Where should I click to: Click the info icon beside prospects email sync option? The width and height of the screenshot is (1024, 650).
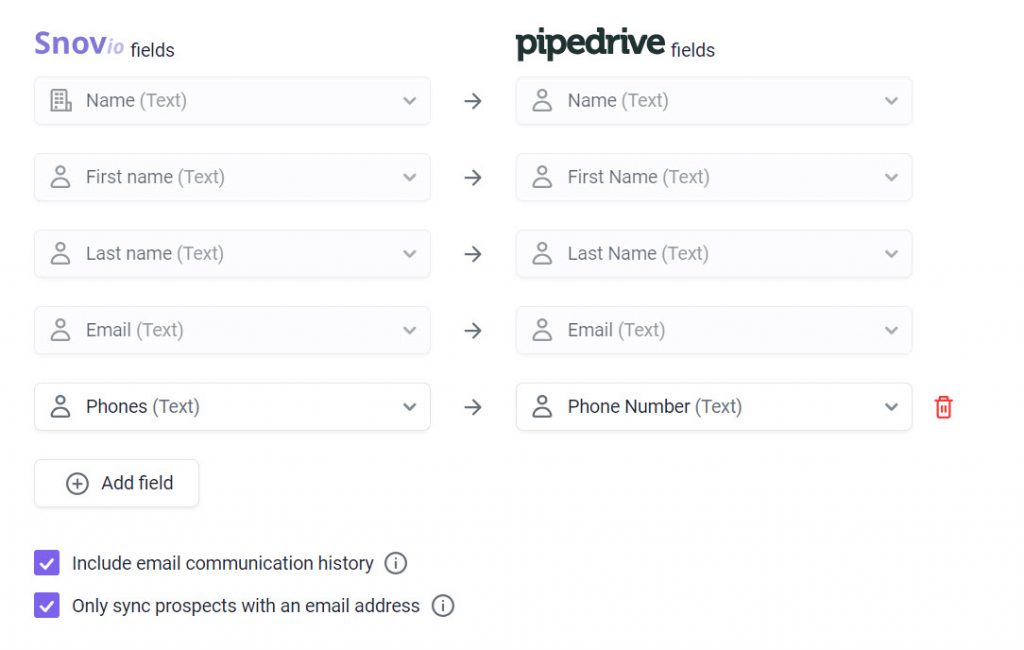click(x=443, y=606)
